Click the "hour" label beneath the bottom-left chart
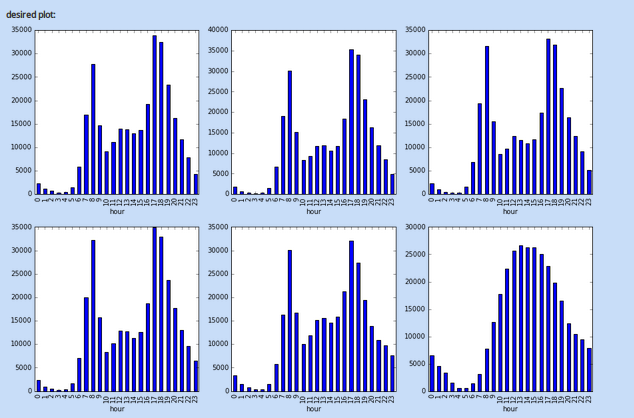Image resolution: width=634 pixels, height=418 pixels. [117, 408]
